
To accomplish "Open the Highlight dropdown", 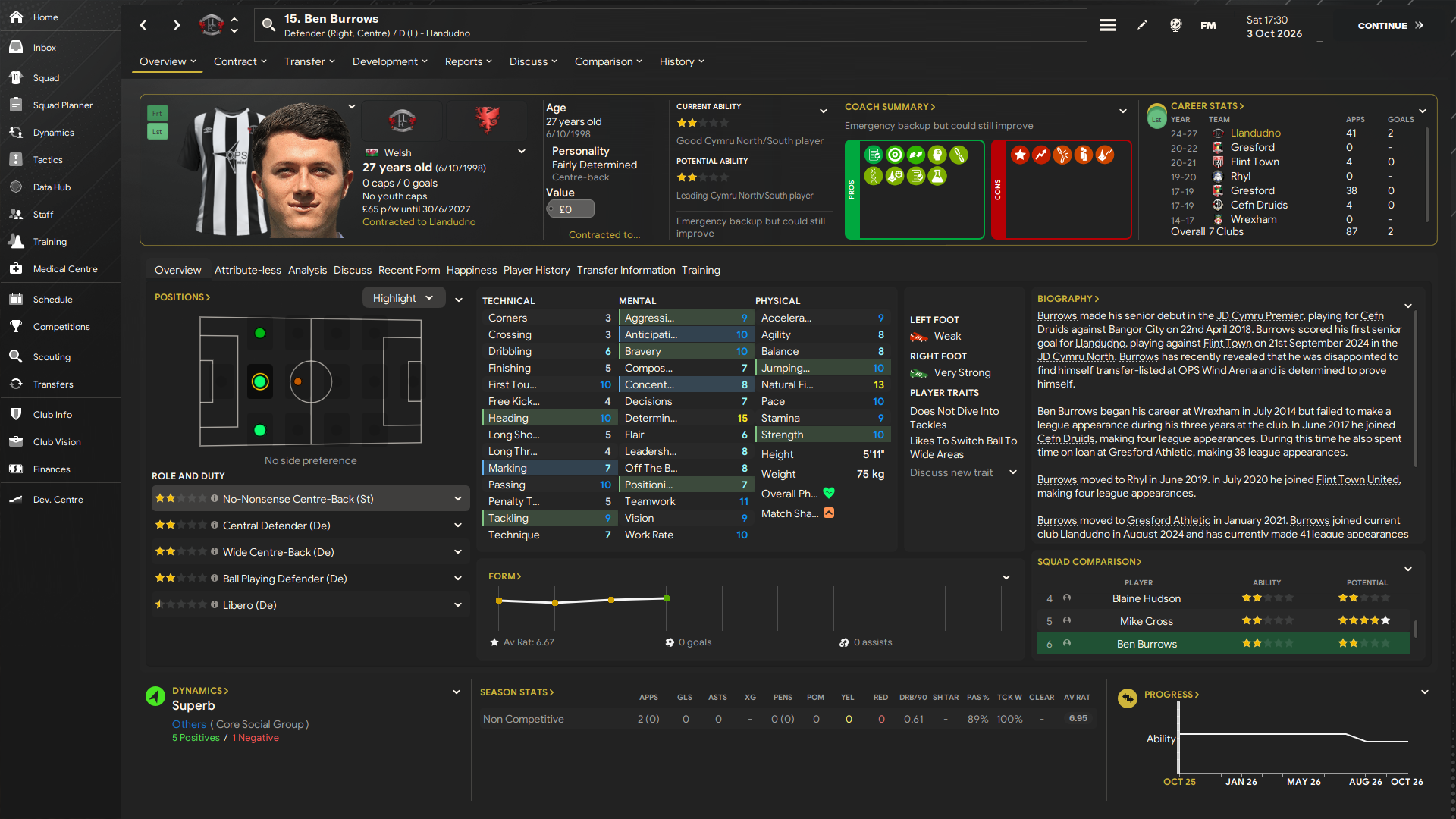I will pyautogui.click(x=403, y=298).
